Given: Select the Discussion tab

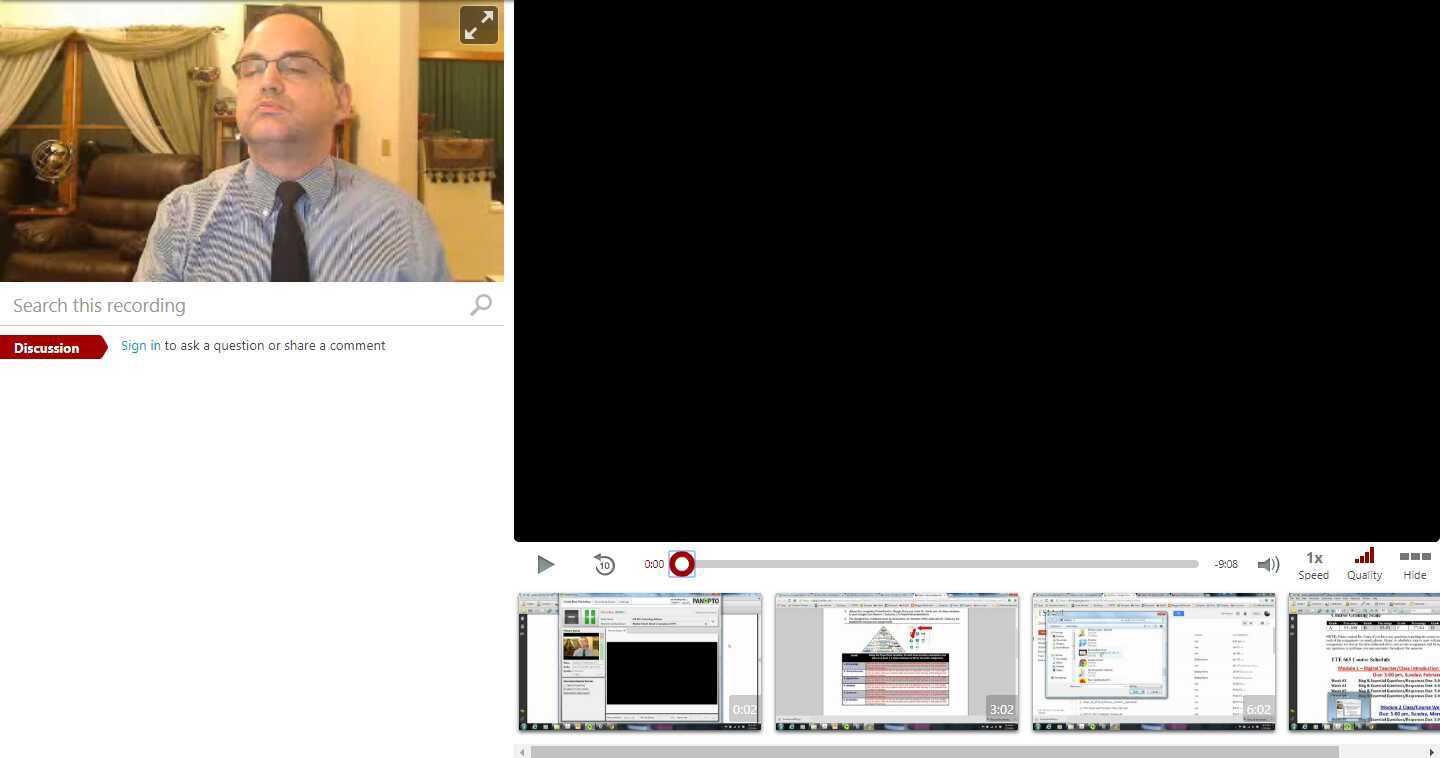Looking at the screenshot, I should click(46, 348).
